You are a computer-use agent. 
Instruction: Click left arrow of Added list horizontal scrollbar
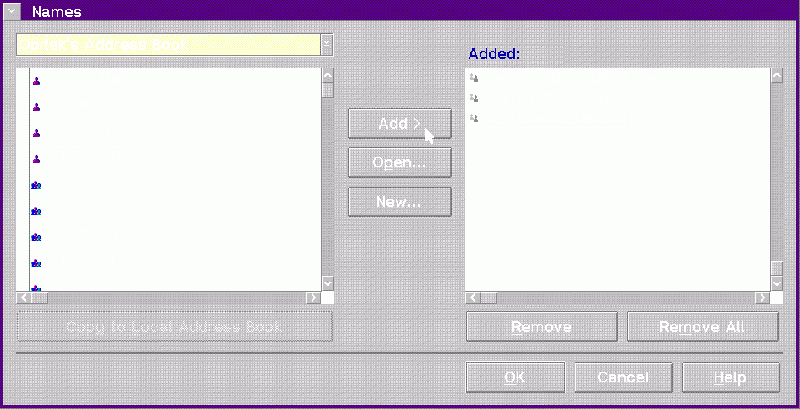pos(473,297)
